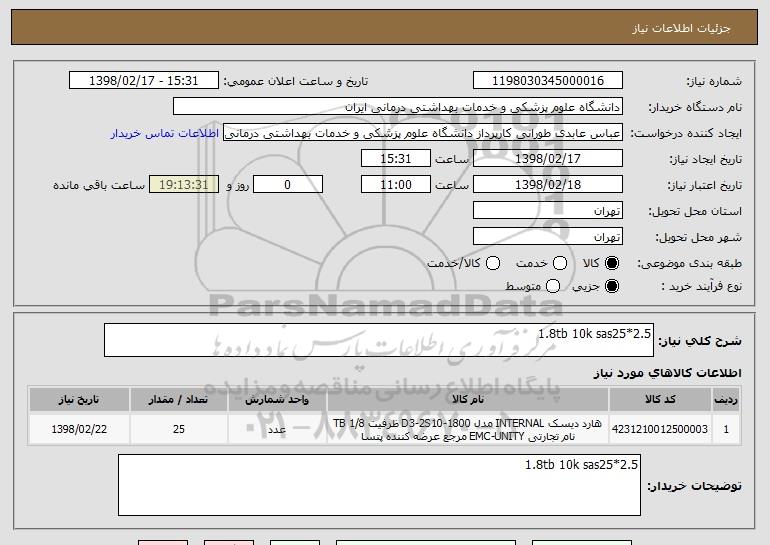Click the نام کالا column header
770x545 pixels.
pyautogui.click(x=468, y=400)
